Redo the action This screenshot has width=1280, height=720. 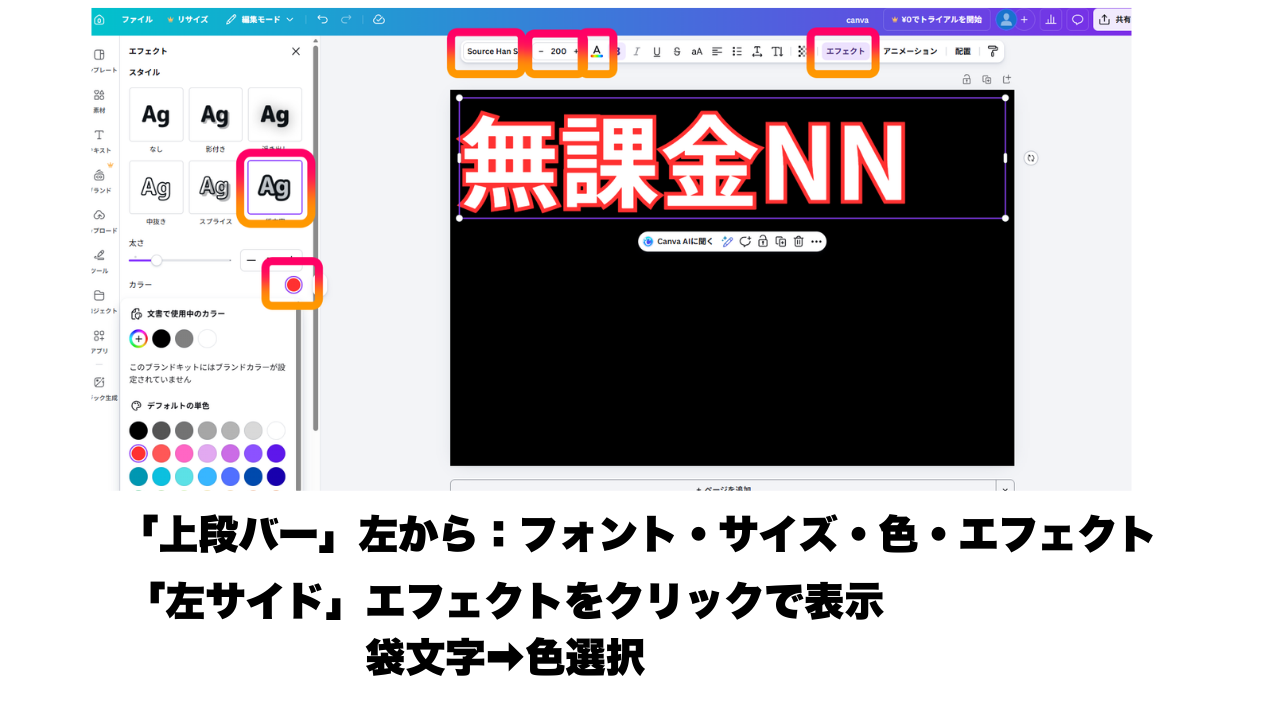point(346,19)
